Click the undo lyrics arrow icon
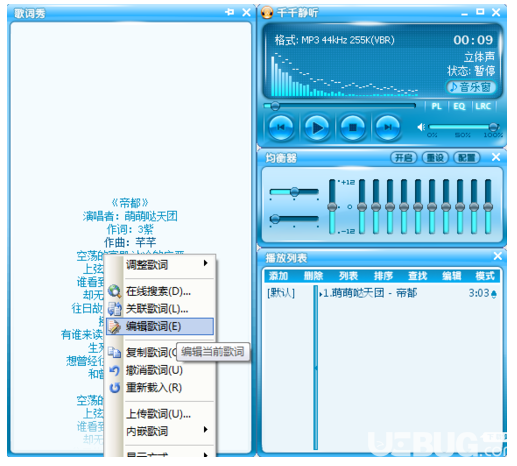The height and width of the screenshot is (466, 517). click(x=115, y=370)
